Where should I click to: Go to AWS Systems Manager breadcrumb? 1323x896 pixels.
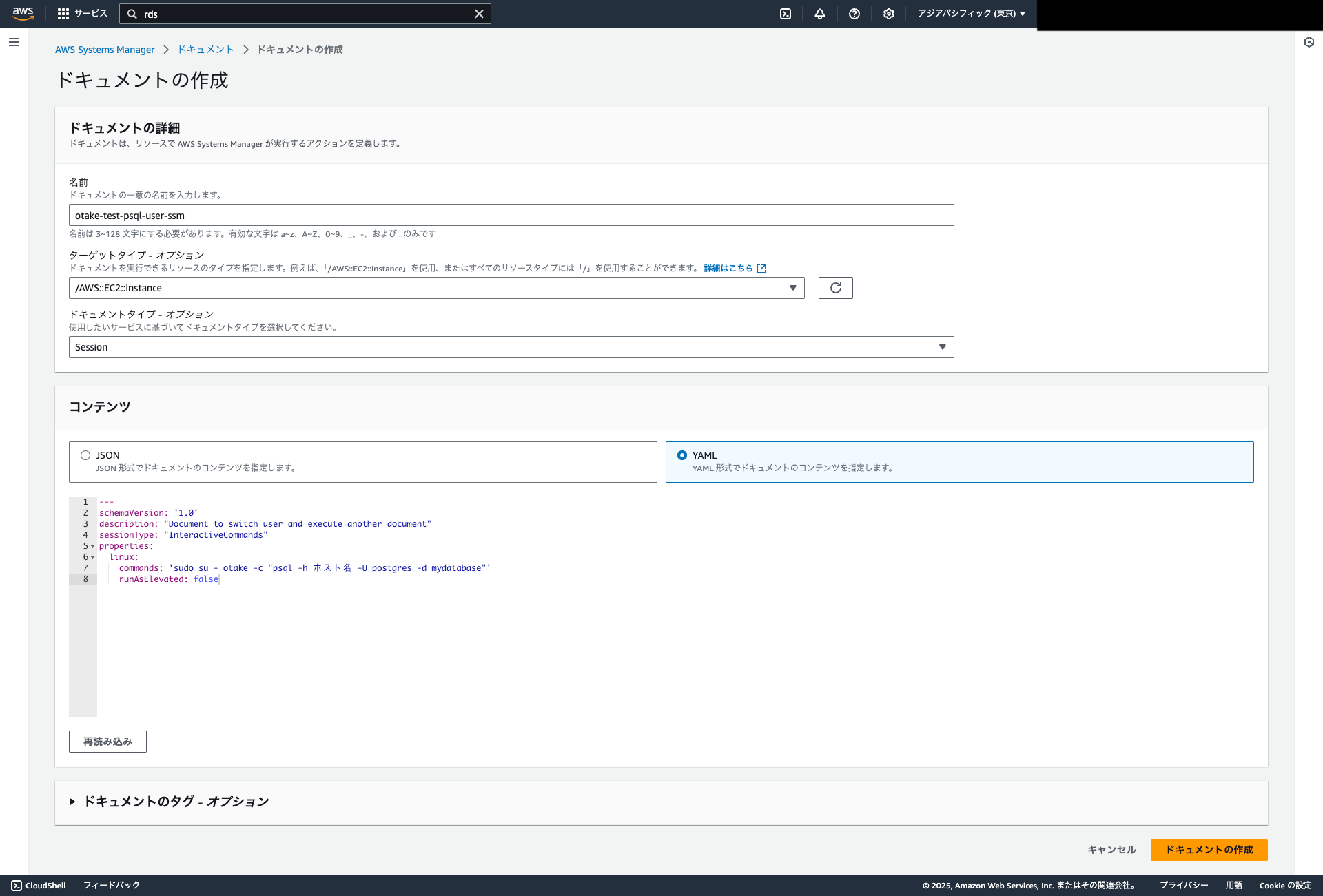(x=105, y=50)
